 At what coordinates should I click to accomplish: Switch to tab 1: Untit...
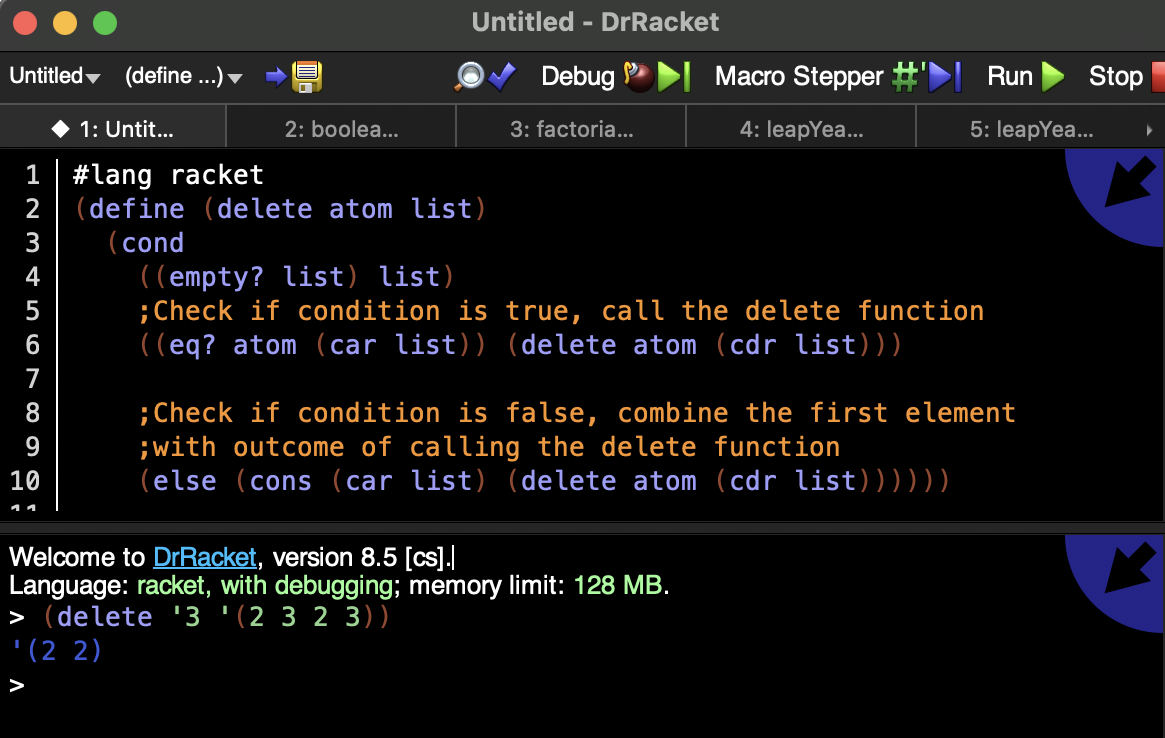click(113, 129)
